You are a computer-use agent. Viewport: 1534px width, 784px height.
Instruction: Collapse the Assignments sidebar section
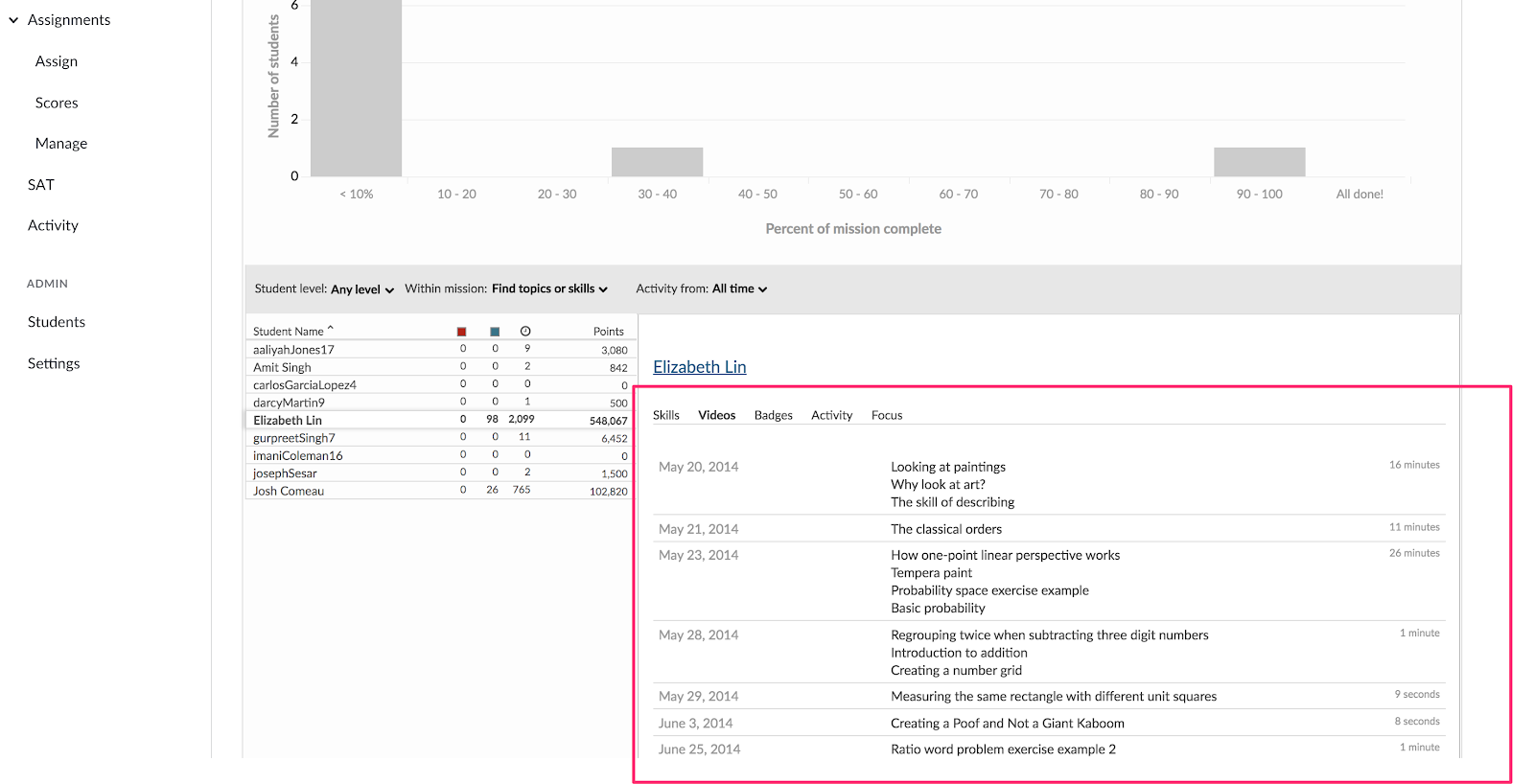(x=13, y=20)
